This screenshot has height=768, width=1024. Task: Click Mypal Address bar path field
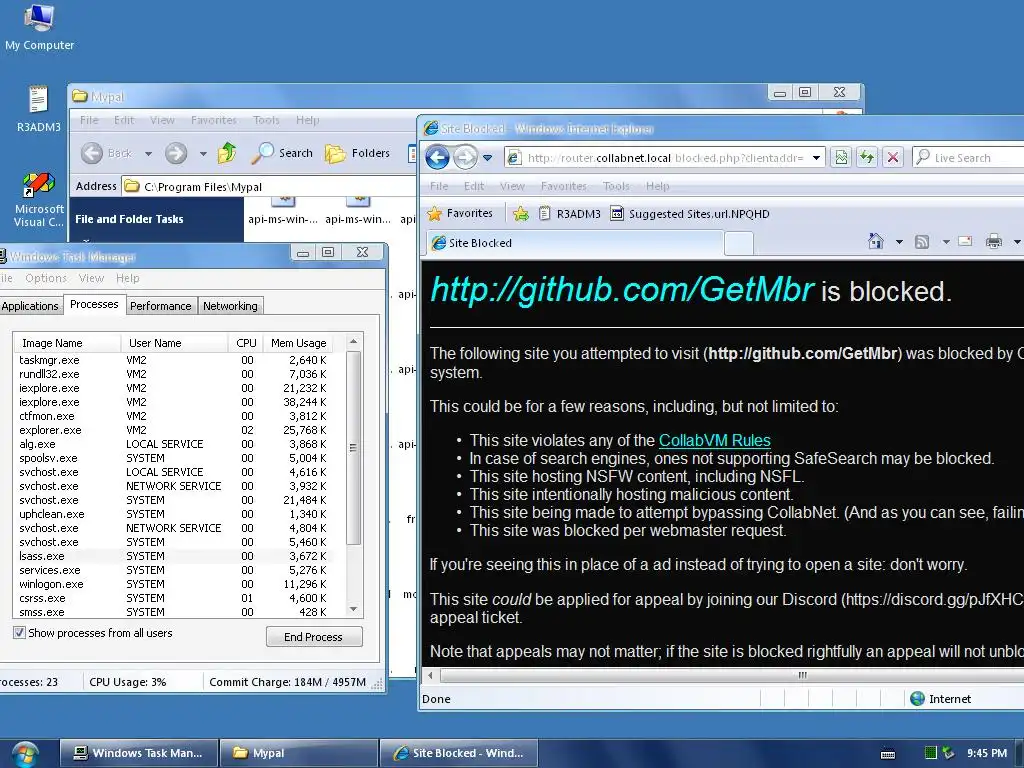point(271,187)
